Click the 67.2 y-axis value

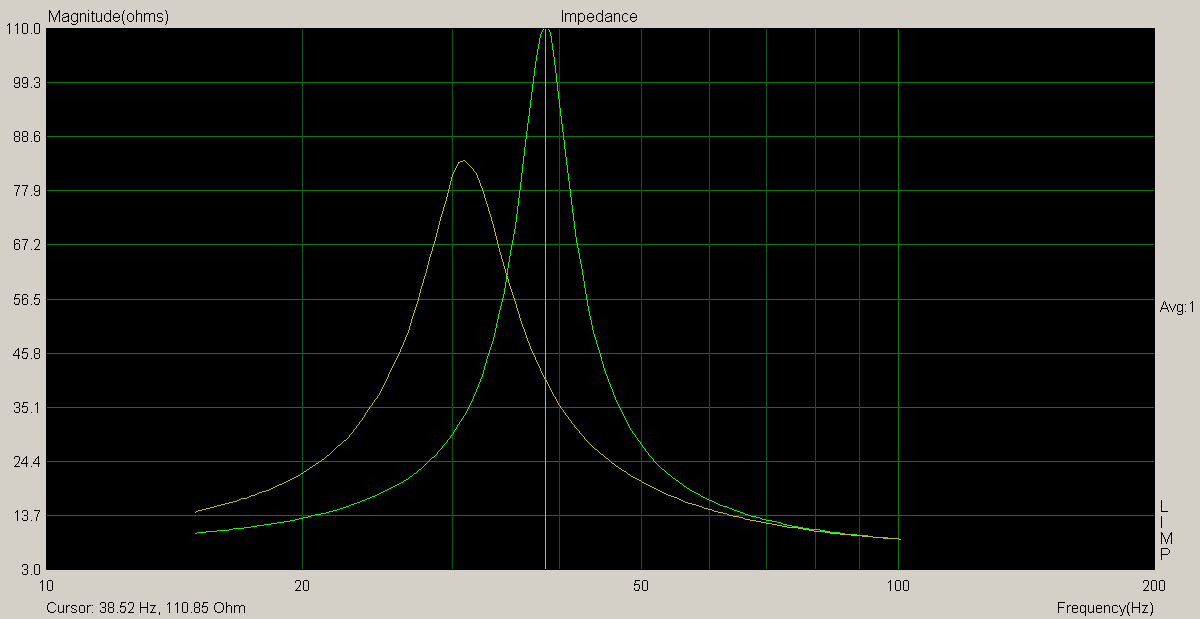[x=27, y=245]
